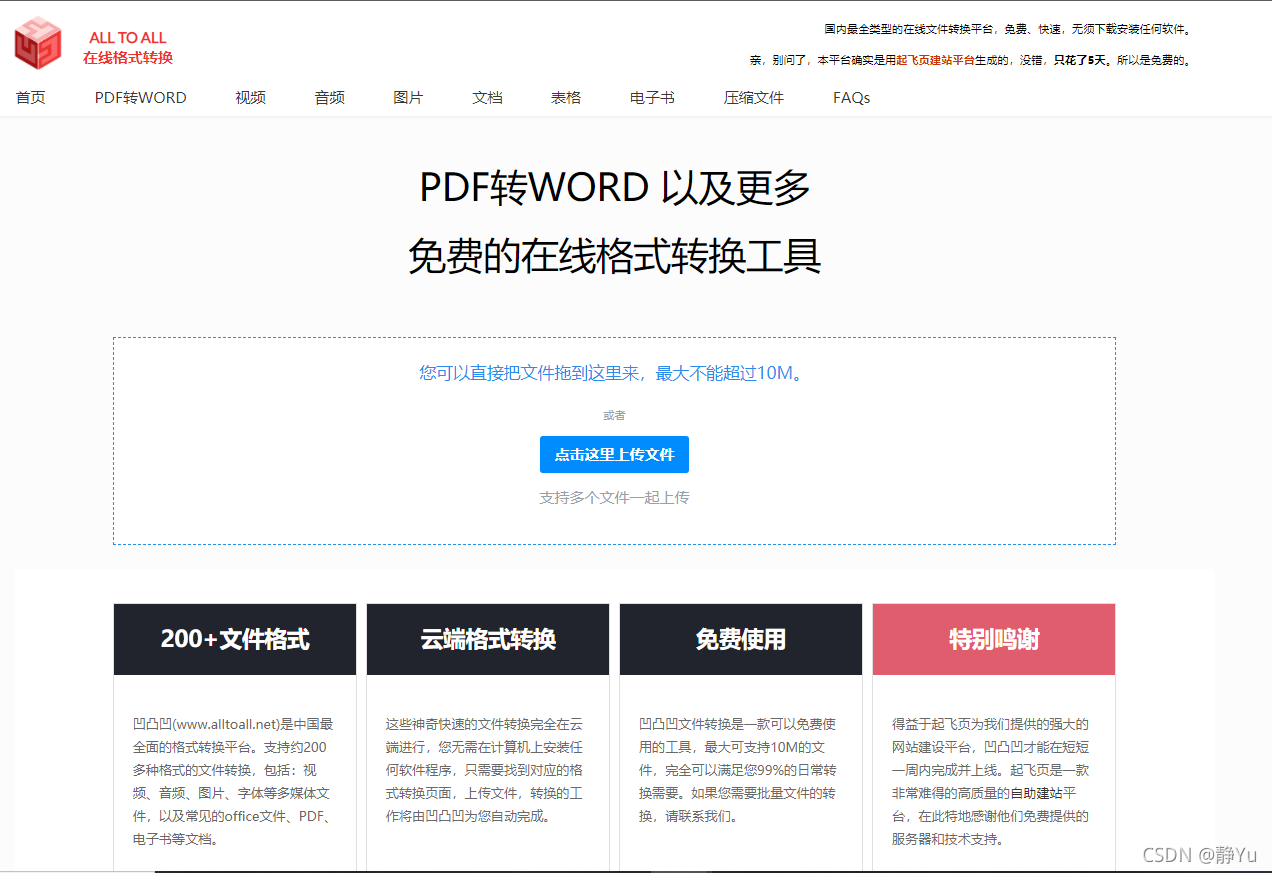
Task: Open the 音频 conversion menu
Action: (x=329, y=98)
